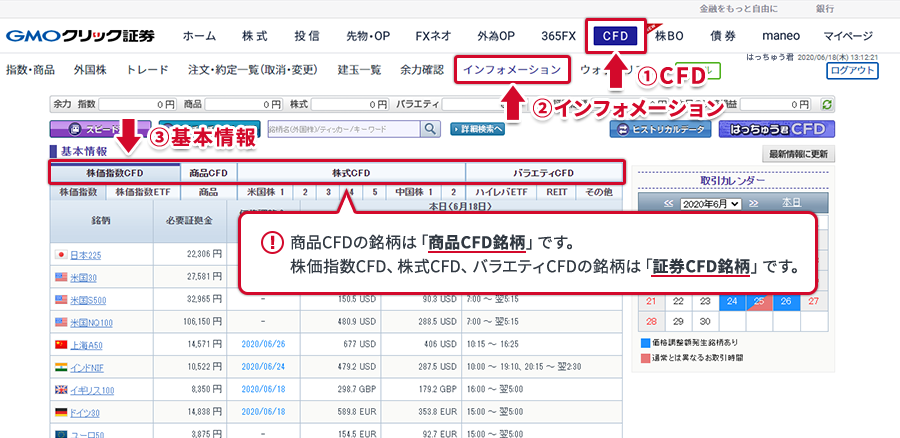Screen dimensions: 900x438
Task: Open the CFD main menu tab
Action: pos(616,37)
